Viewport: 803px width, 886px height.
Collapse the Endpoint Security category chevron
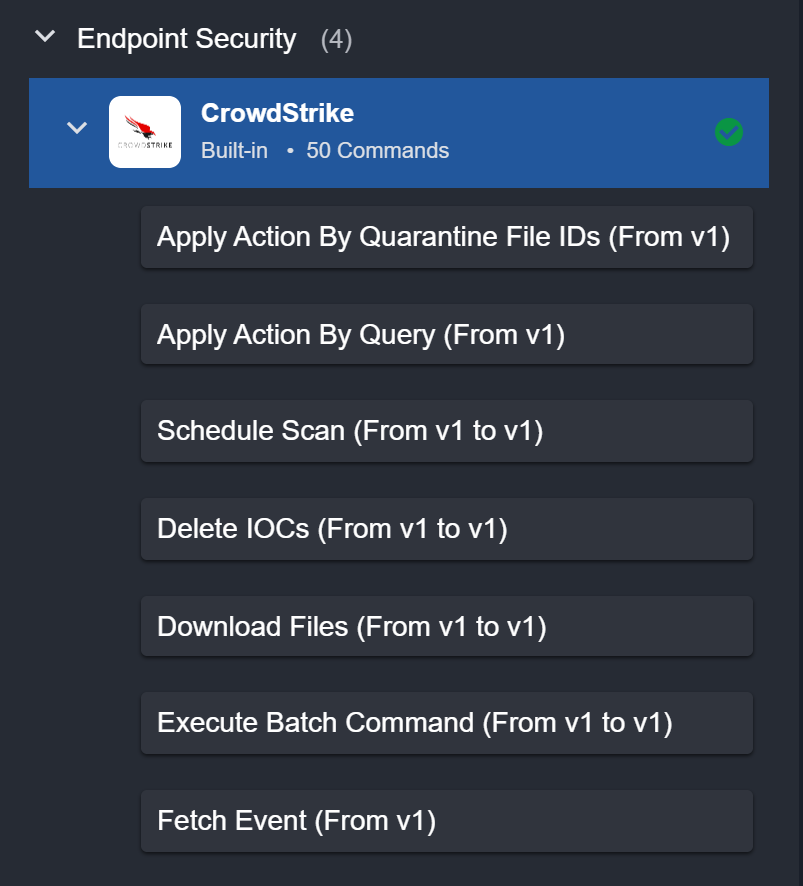click(x=45, y=38)
